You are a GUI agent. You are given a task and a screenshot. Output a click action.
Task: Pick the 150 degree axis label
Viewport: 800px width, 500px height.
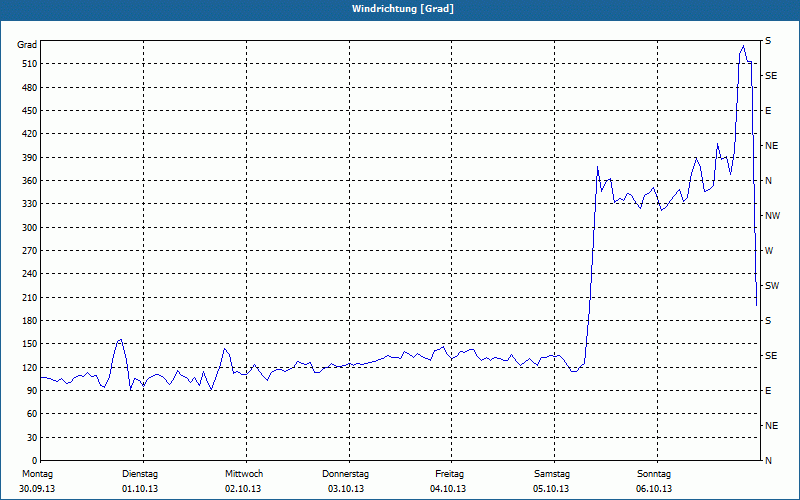click(x=29, y=344)
